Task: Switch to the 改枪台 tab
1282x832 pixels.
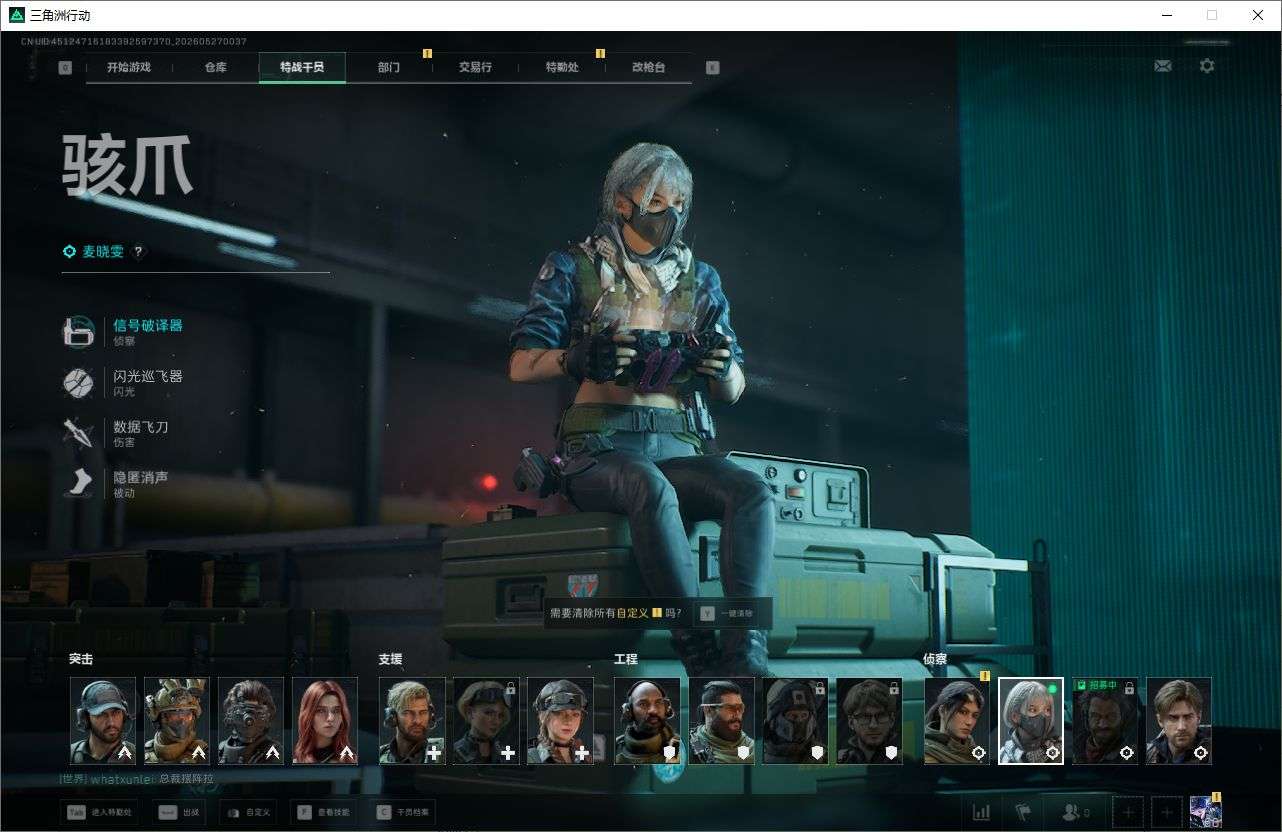Action: (x=648, y=67)
